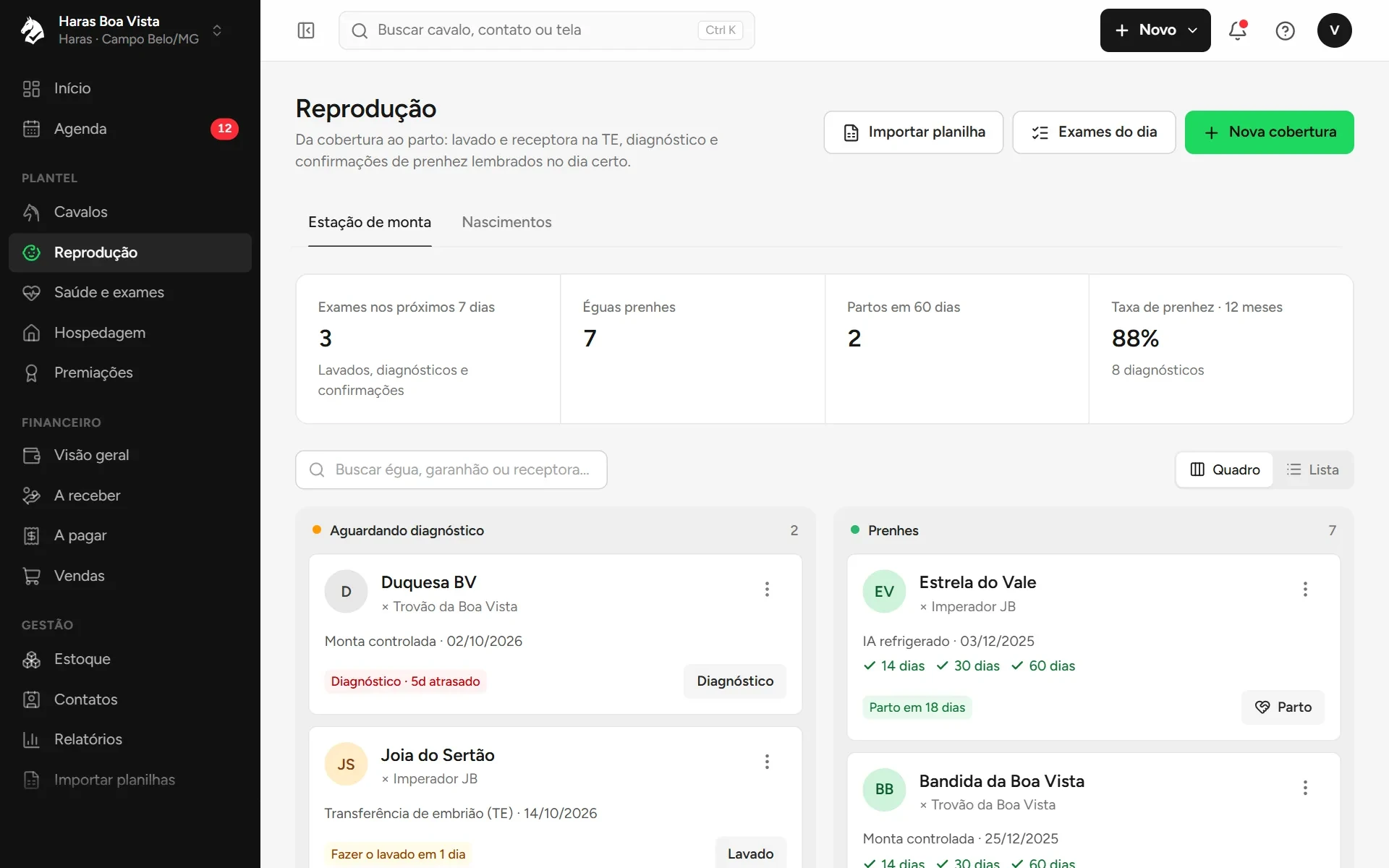Open Estoque in the sidebar
The width and height of the screenshot is (1389, 868).
[130, 659]
